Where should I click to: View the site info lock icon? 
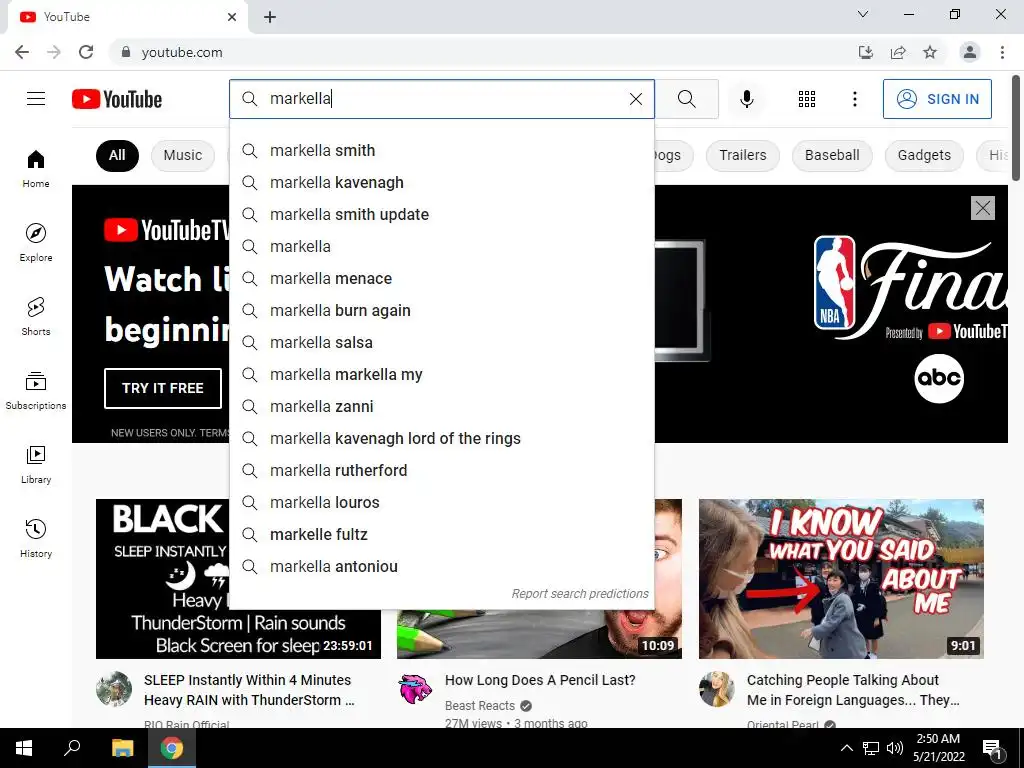(126, 52)
